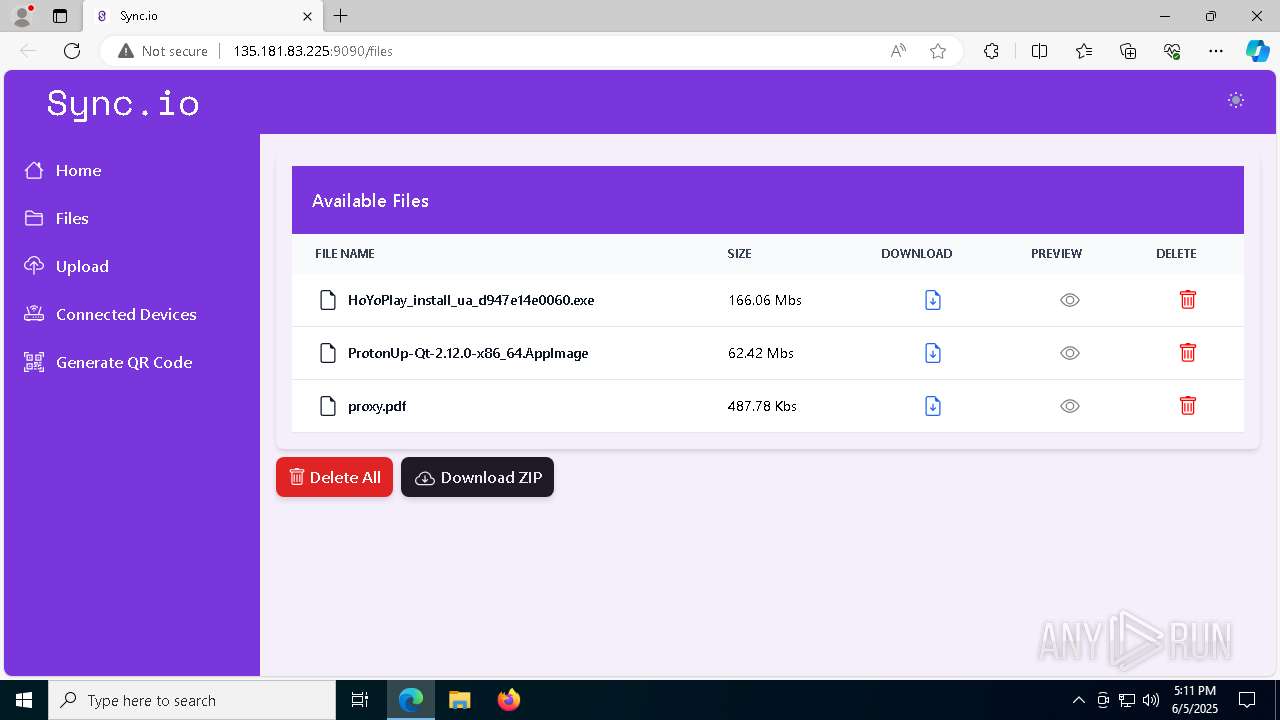1280x720 pixels.
Task: Select the Sync.io browser tab
Action: point(203,16)
